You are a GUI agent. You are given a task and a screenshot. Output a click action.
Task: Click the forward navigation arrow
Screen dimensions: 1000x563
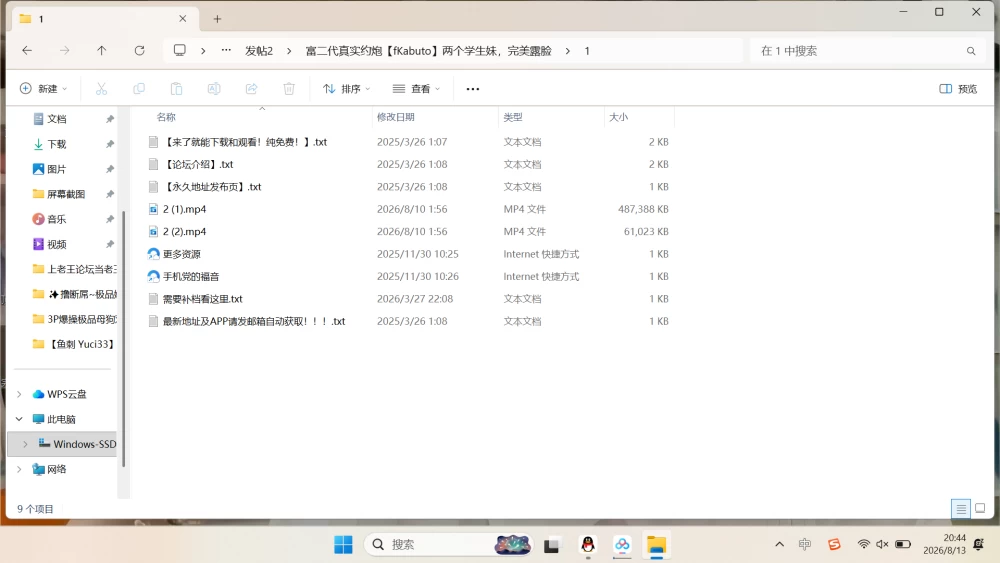pos(64,50)
